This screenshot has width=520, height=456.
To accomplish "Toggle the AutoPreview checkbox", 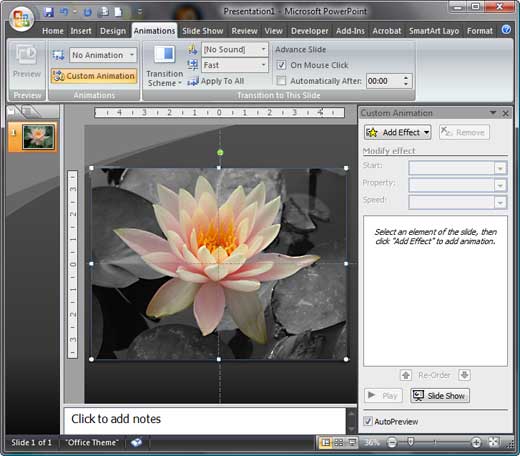I will tap(368, 421).
